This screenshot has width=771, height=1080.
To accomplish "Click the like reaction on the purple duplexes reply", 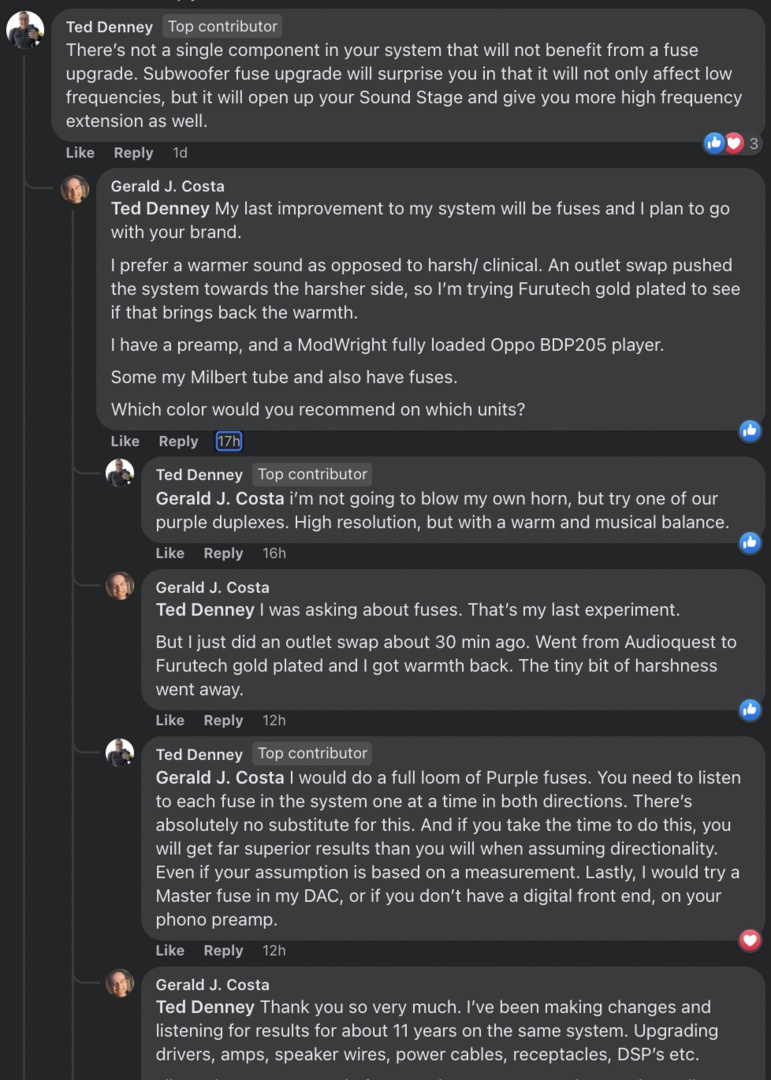I will 749,542.
